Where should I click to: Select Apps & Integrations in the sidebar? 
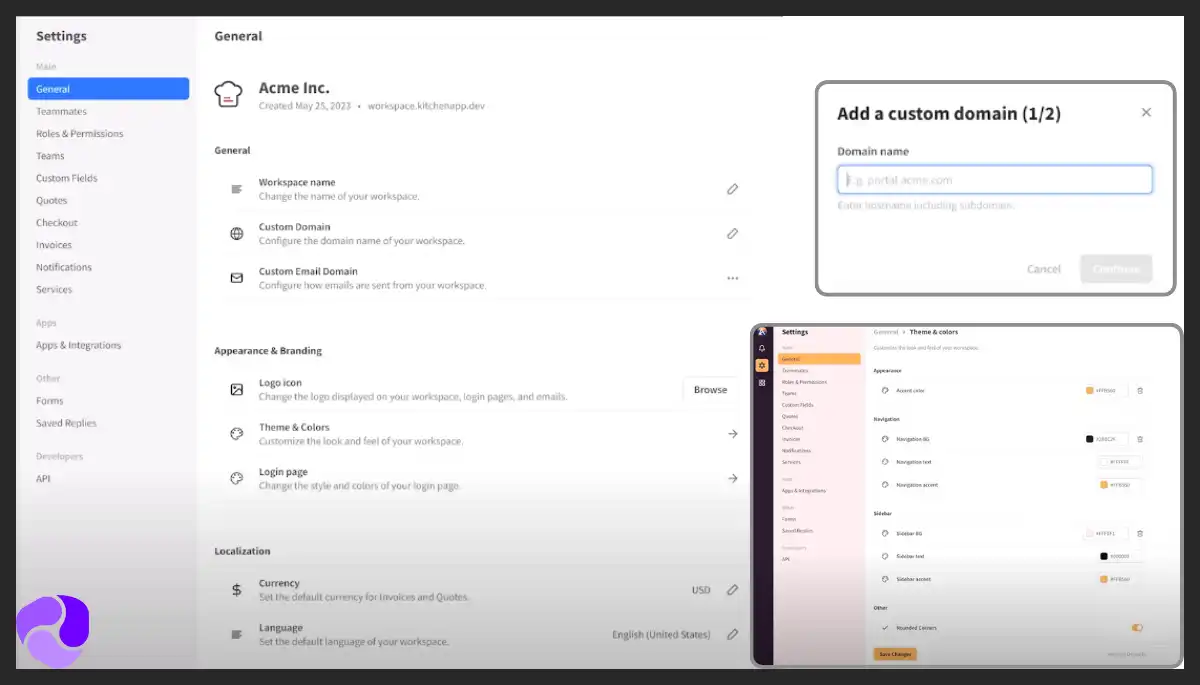[78, 345]
